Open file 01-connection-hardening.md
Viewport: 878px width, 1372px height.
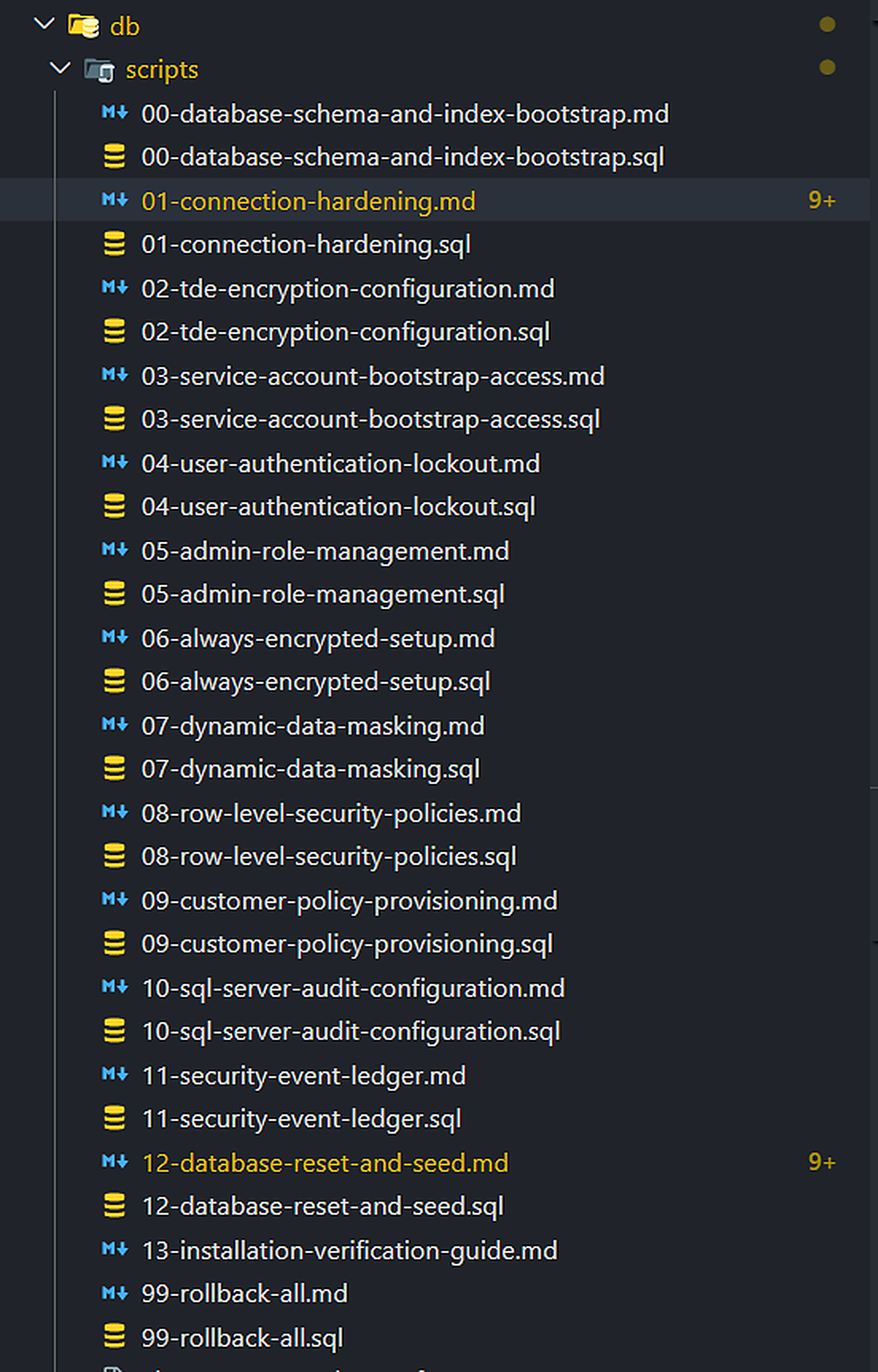tap(308, 201)
